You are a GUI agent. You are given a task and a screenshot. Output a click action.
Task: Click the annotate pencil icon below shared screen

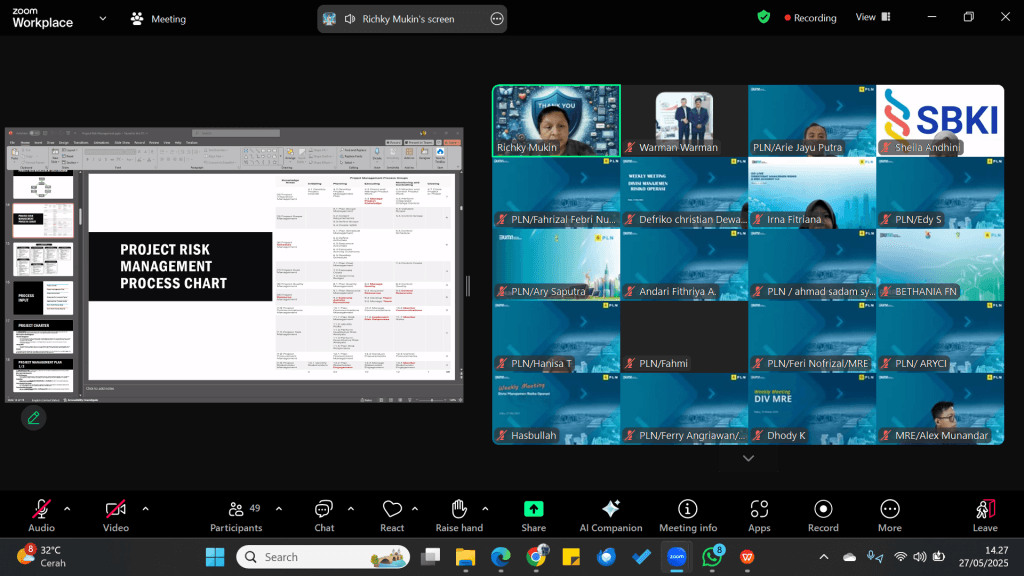[33, 418]
